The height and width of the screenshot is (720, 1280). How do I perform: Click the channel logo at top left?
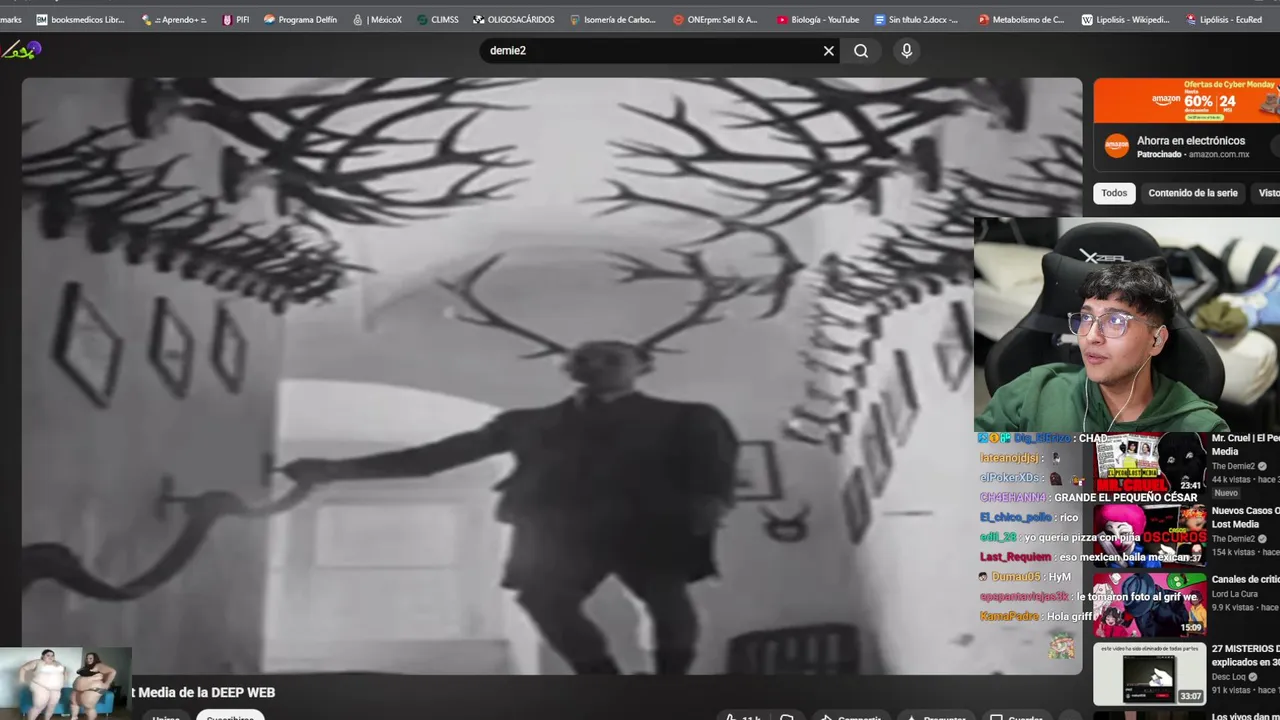[x=21, y=50]
